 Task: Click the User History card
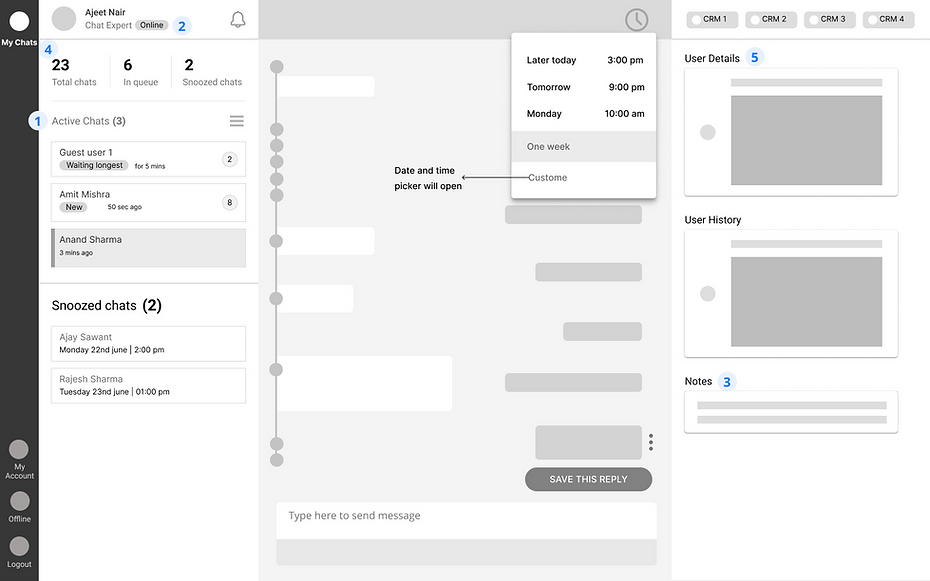click(x=791, y=293)
